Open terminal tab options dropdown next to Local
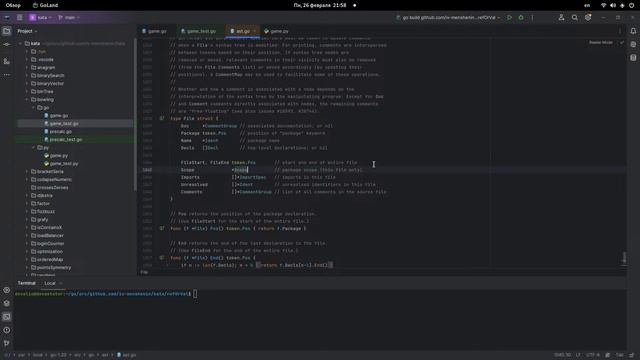This screenshot has width=640, height=360. 61,283
